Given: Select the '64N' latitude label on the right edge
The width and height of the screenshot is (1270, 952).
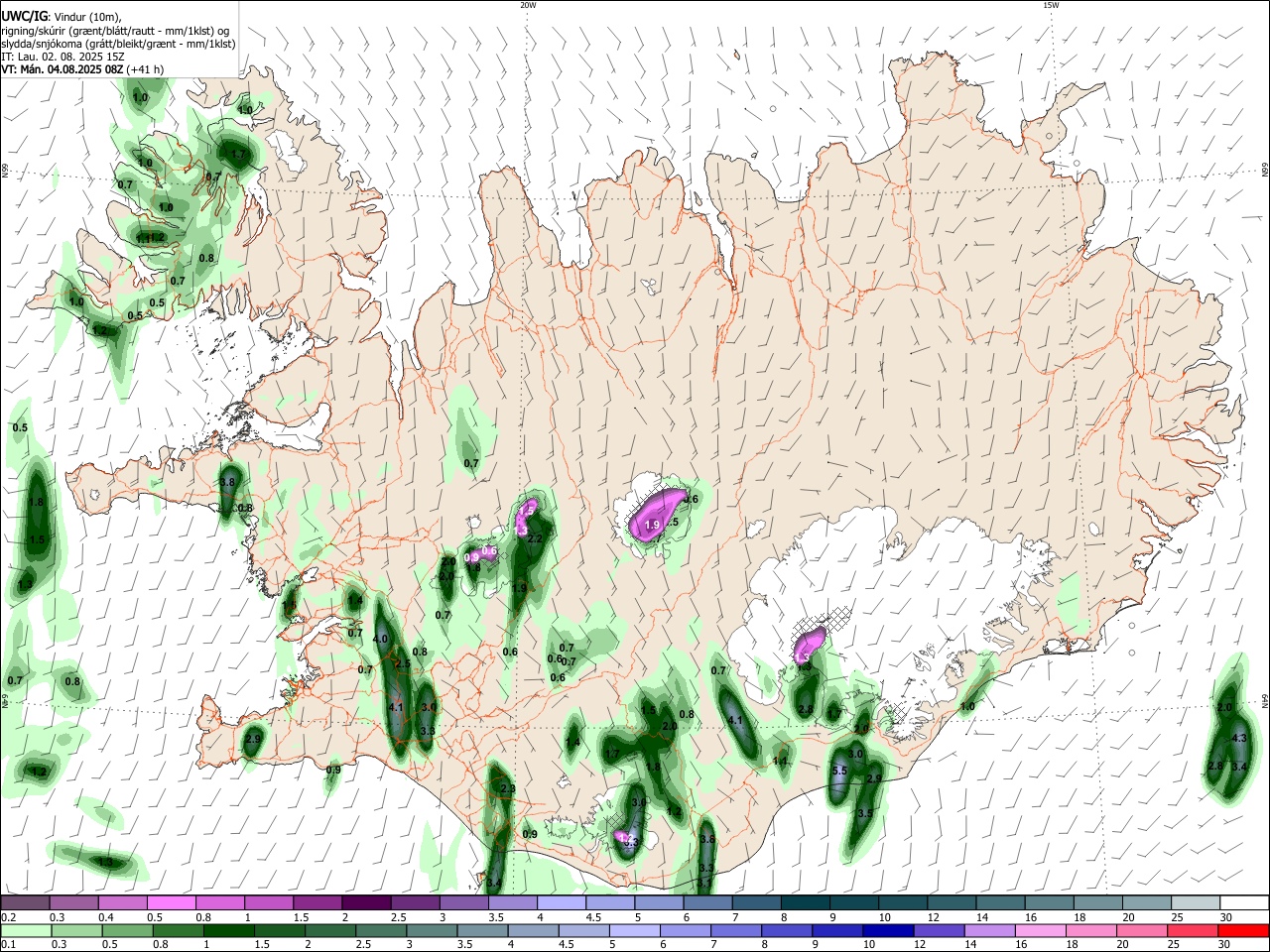Looking at the screenshot, I should [x=1265, y=700].
